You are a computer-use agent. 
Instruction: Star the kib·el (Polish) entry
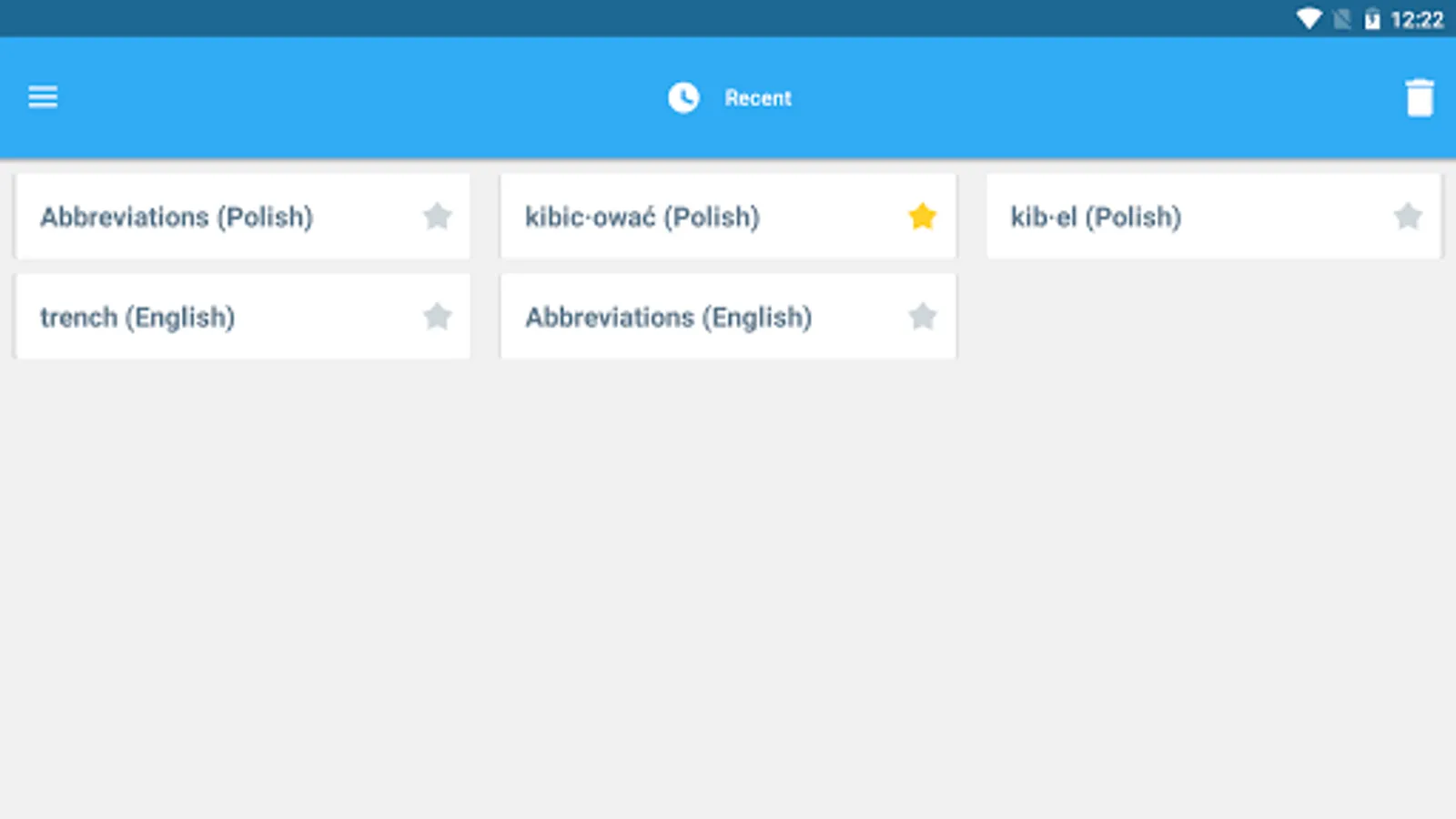[1407, 217]
